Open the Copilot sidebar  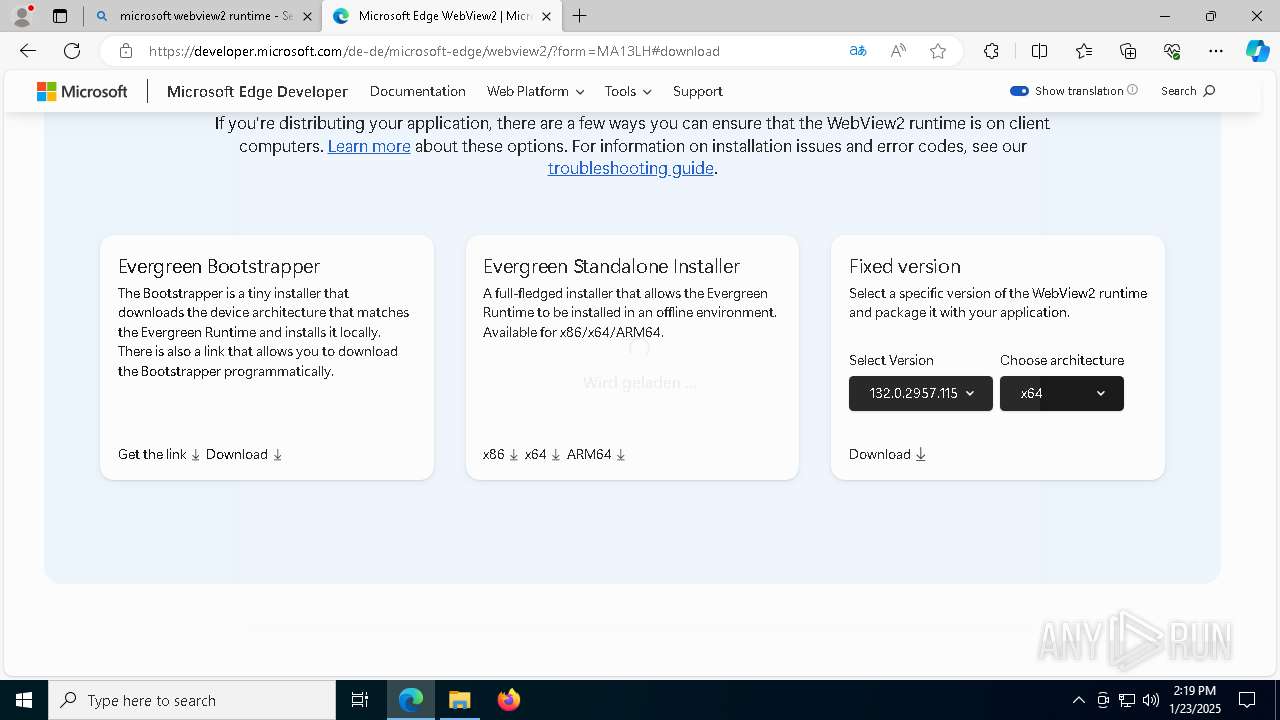pyautogui.click(x=1257, y=51)
